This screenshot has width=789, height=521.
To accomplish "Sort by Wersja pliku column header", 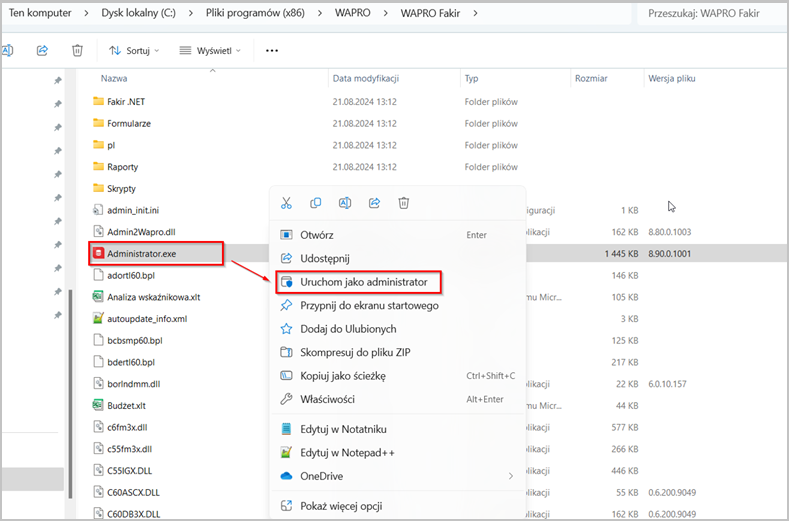I will coord(672,79).
